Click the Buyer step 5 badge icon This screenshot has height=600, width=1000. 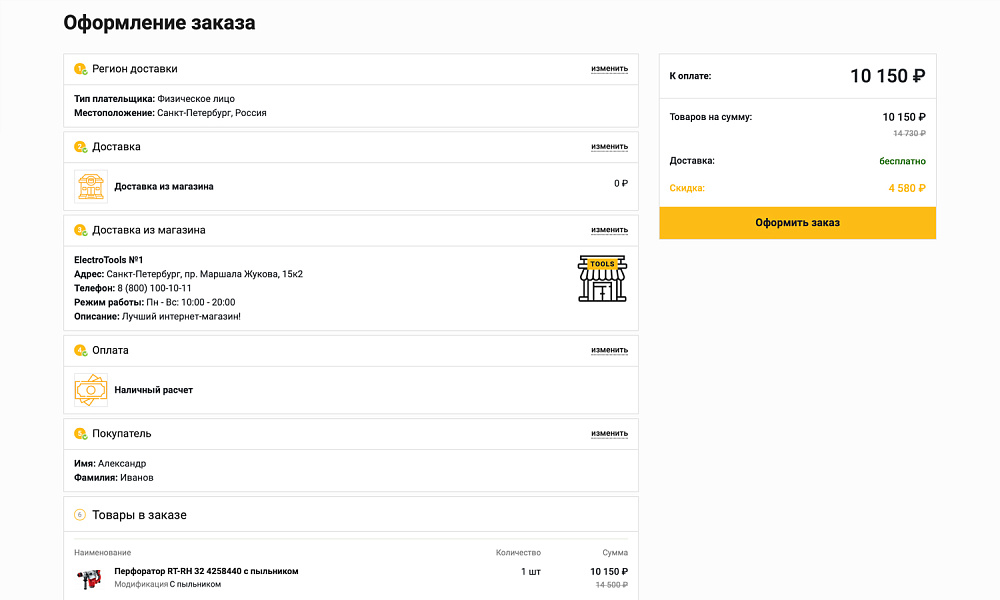[80, 434]
